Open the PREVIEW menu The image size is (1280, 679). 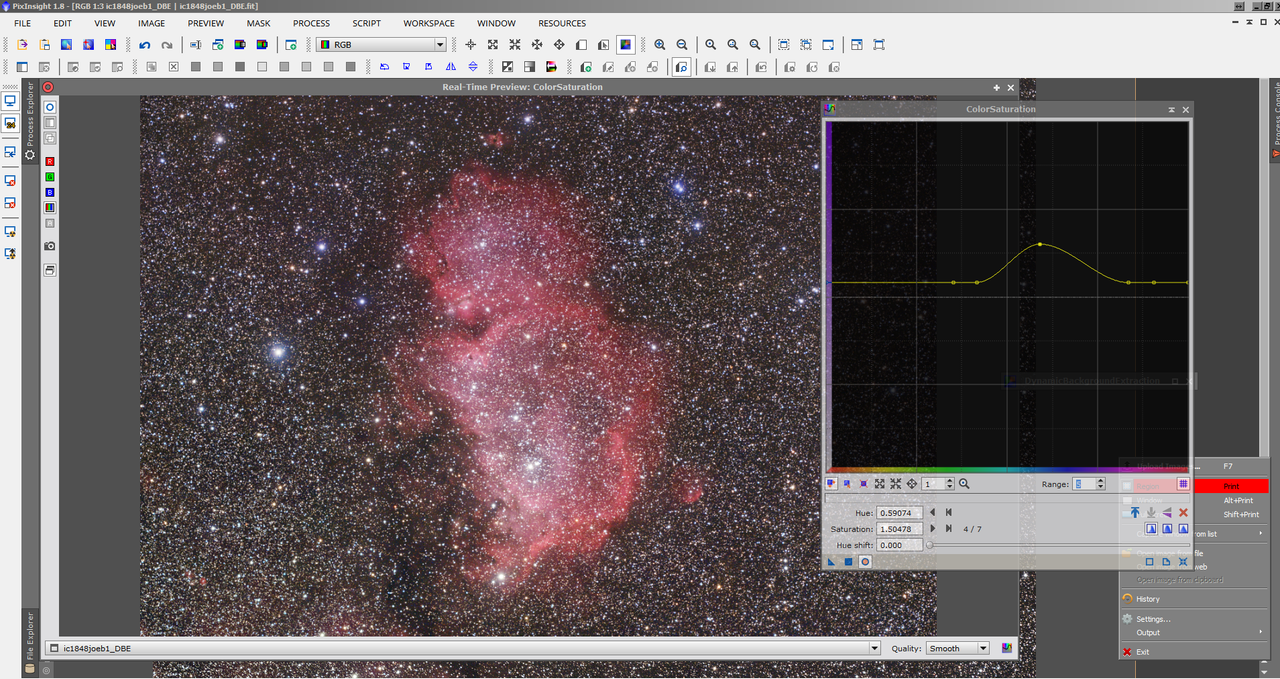tap(206, 23)
